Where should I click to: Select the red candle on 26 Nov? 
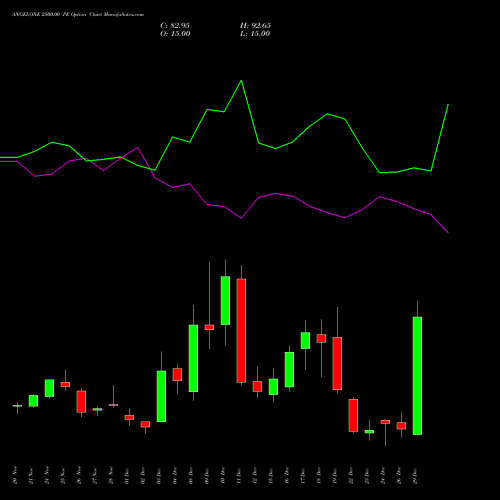[81, 402]
